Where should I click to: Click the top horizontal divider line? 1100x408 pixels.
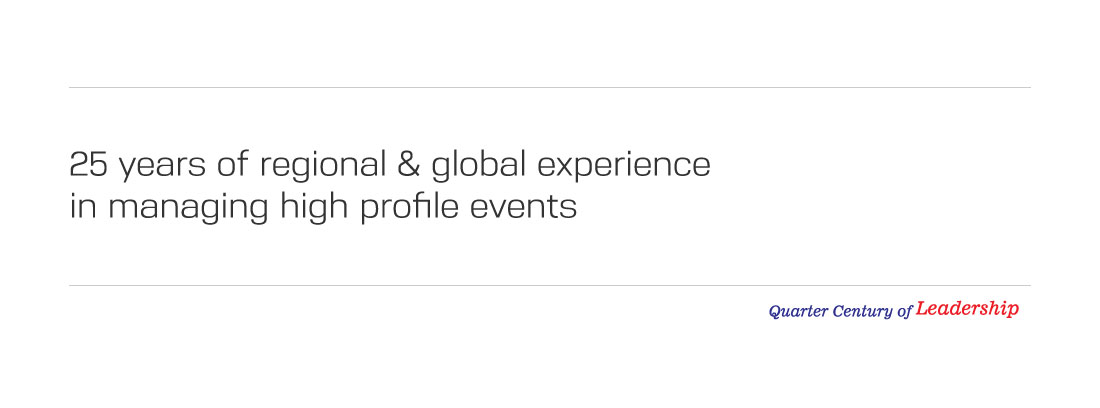[550, 88]
